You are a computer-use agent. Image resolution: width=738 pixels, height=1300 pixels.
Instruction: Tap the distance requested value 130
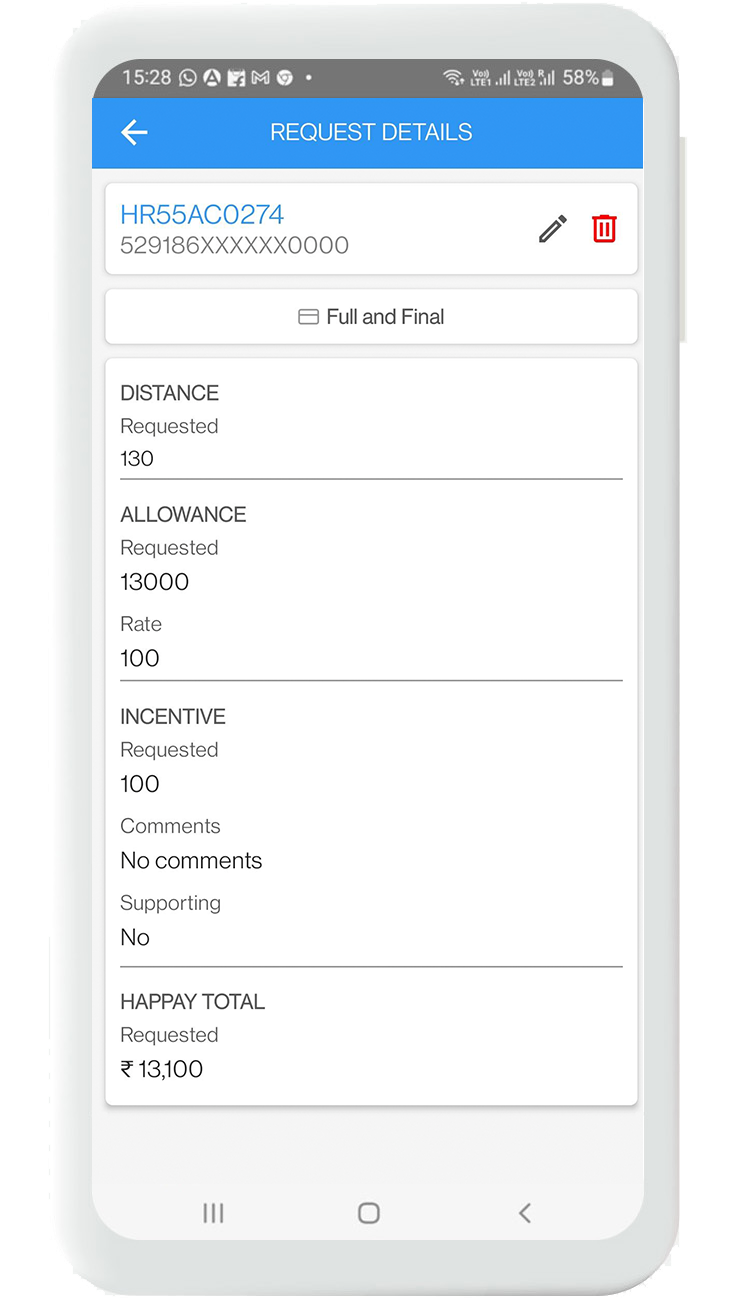tap(137, 459)
